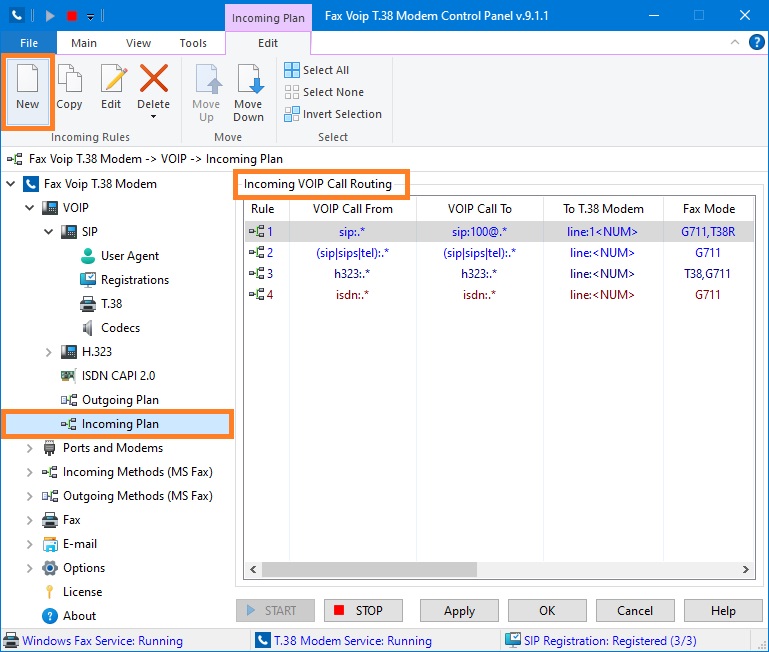Click the quick-access red stop icon

(72, 16)
